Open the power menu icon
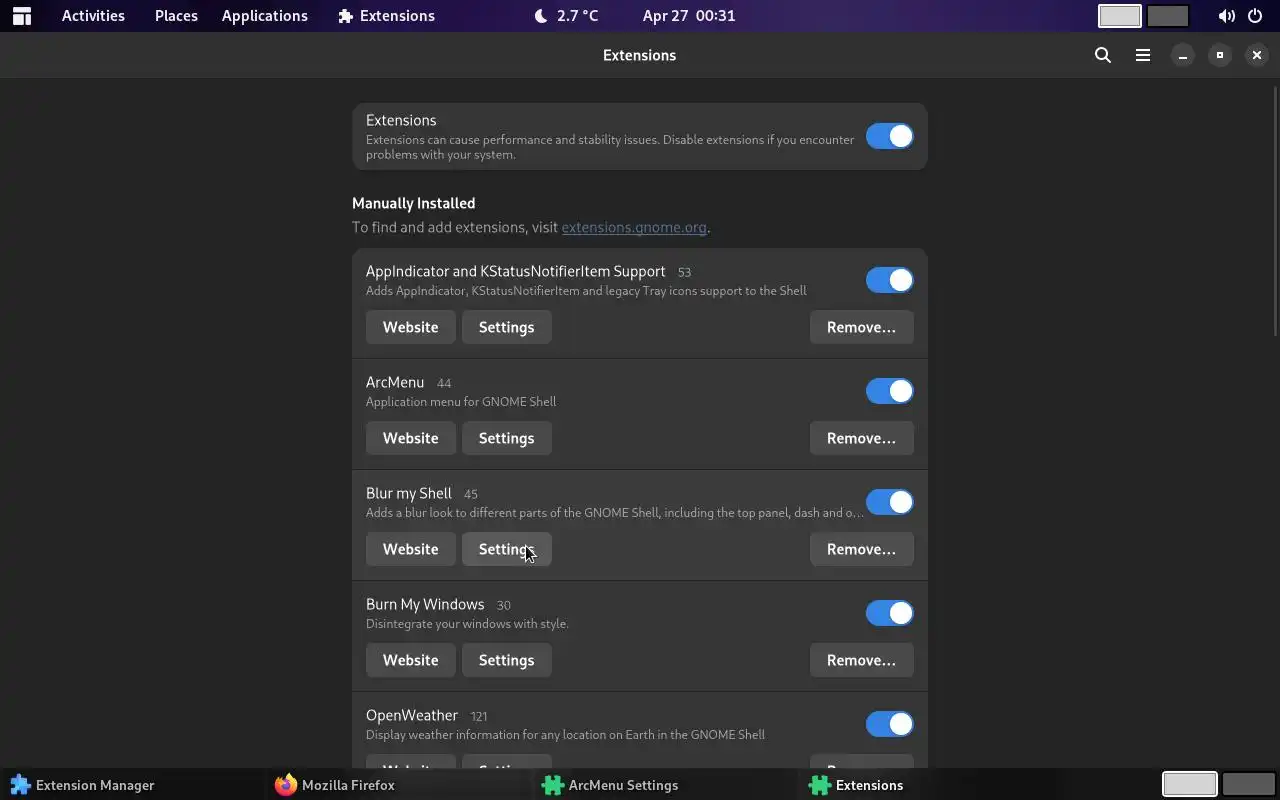1280x800 pixels. (1255, 16)
